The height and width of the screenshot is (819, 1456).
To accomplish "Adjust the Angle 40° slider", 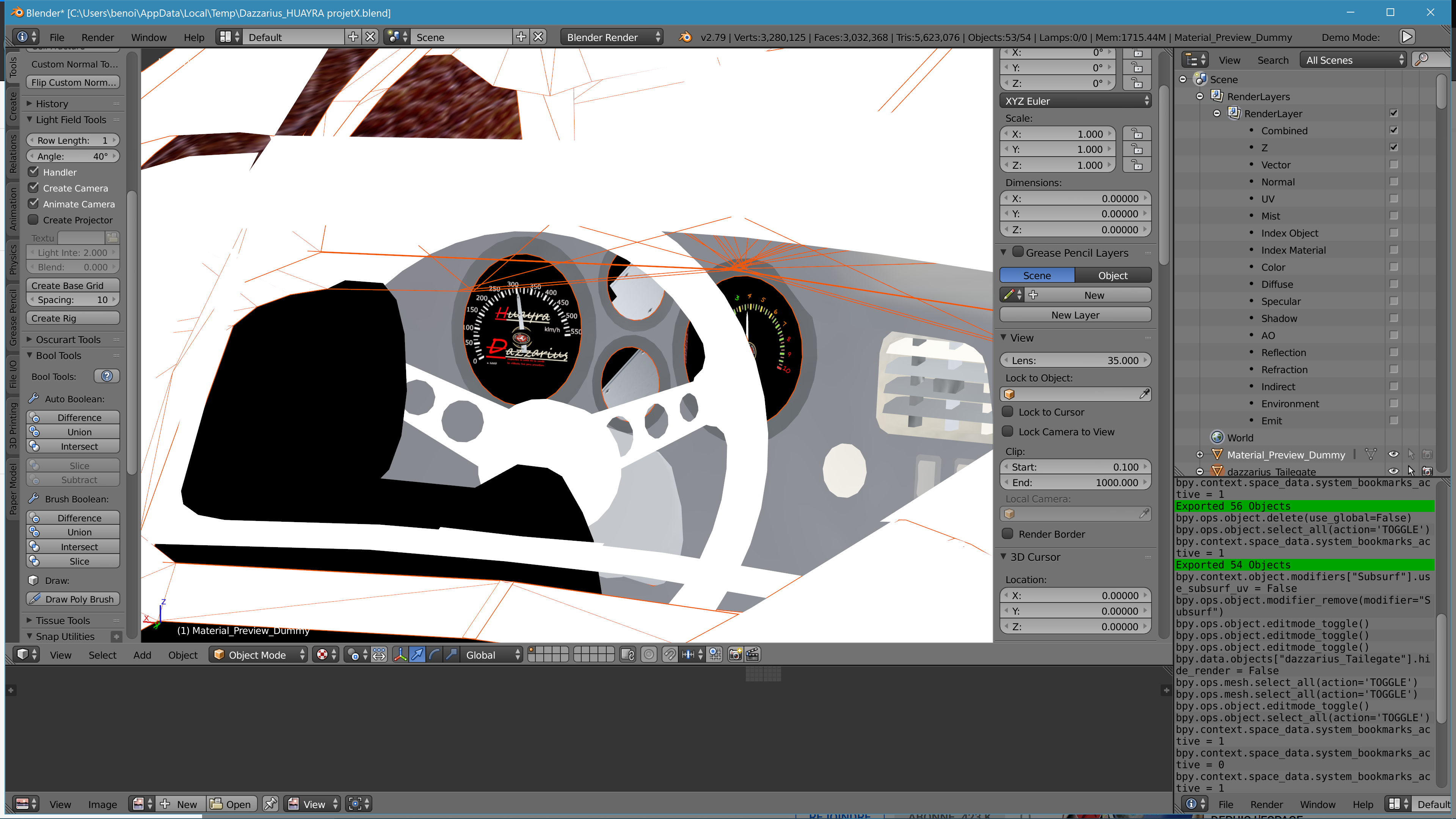I will click(73, 156).
